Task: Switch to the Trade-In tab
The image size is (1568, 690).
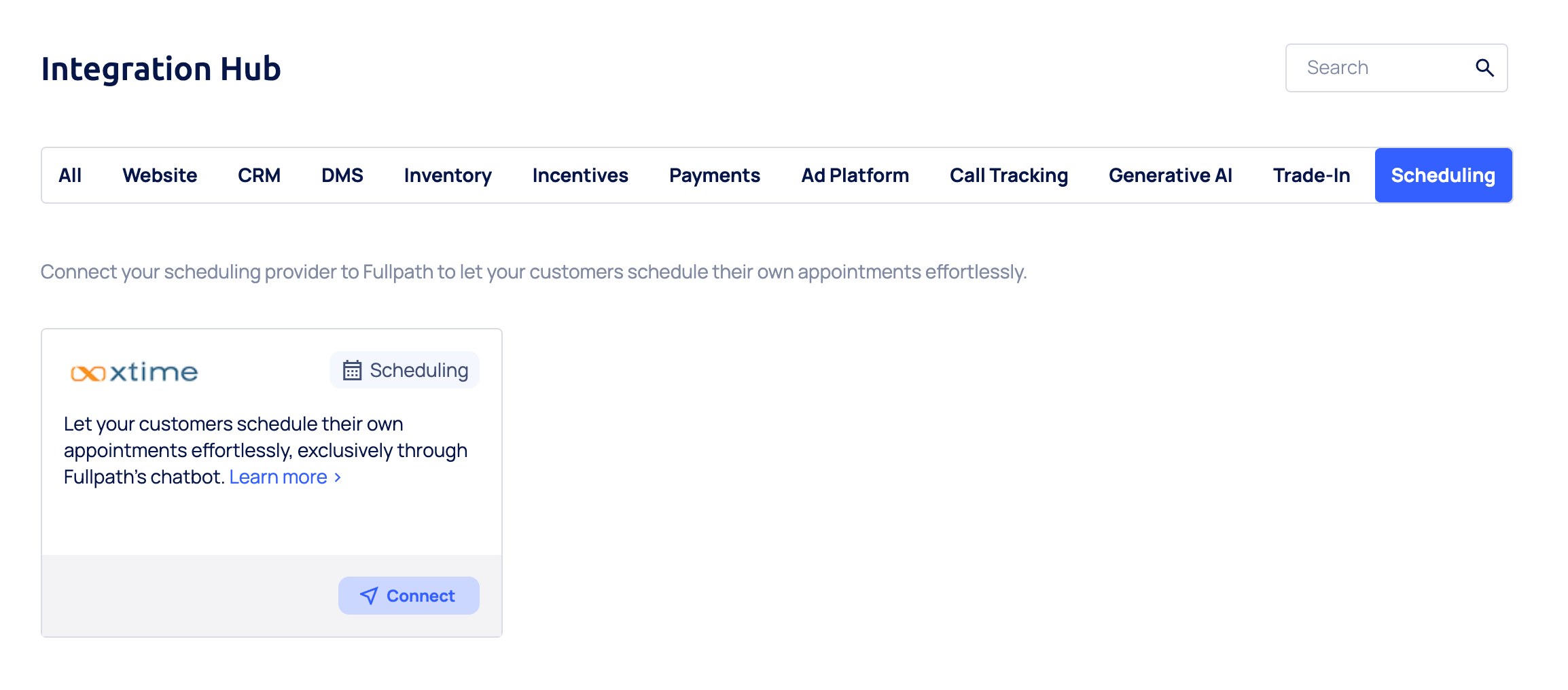Action: click(x=1311, y=175)
